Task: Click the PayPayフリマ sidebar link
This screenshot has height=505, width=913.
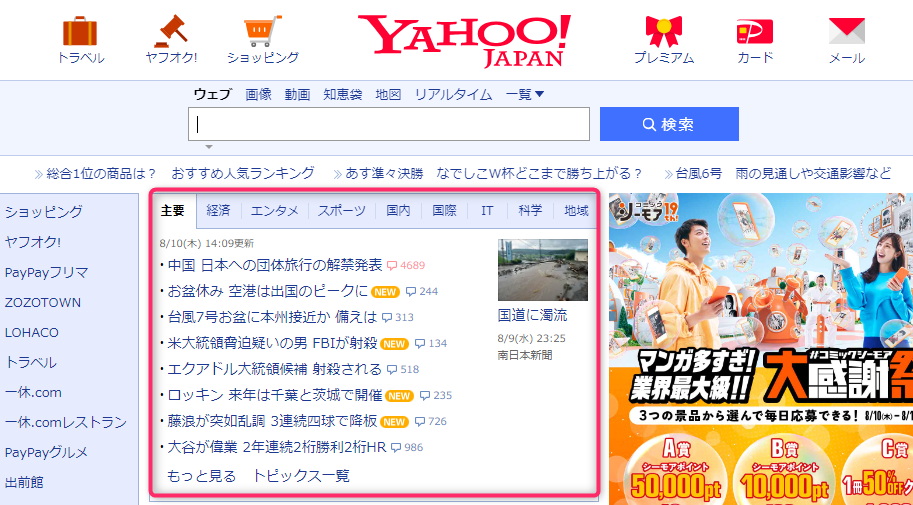Action: [x=46, y=272]
